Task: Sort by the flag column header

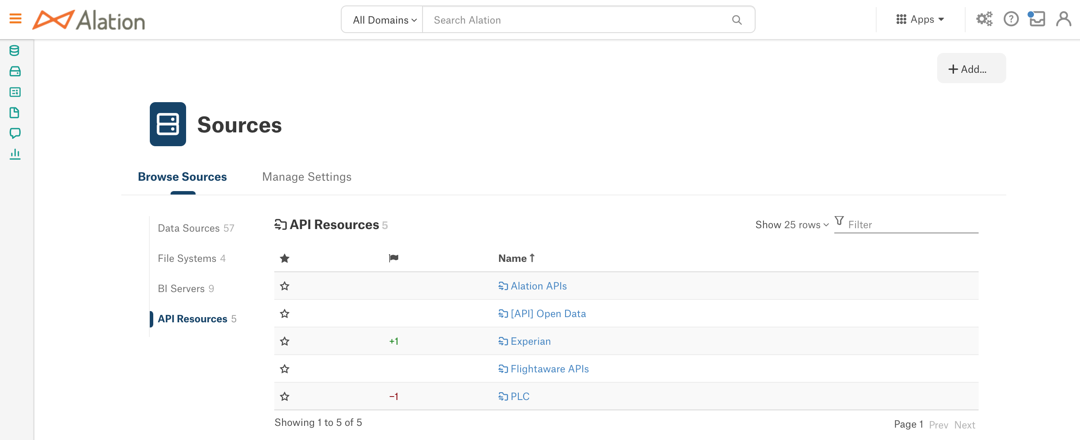Action: point(393,258)
